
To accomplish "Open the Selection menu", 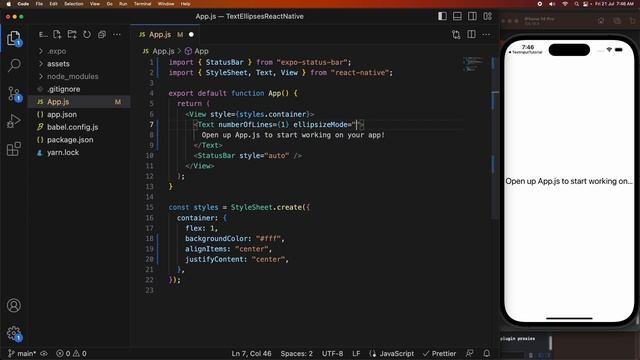I will tap(73, 4).
